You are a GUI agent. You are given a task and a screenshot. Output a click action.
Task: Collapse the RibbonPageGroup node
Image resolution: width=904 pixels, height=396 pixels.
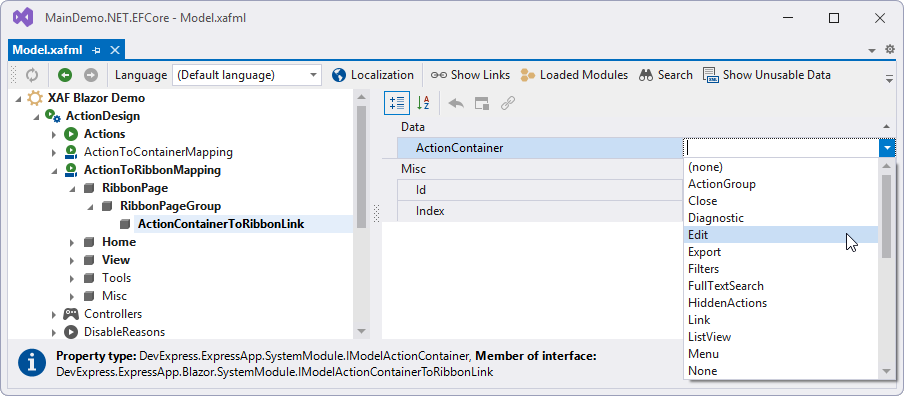pyautogui.click(x=90, y=206)
